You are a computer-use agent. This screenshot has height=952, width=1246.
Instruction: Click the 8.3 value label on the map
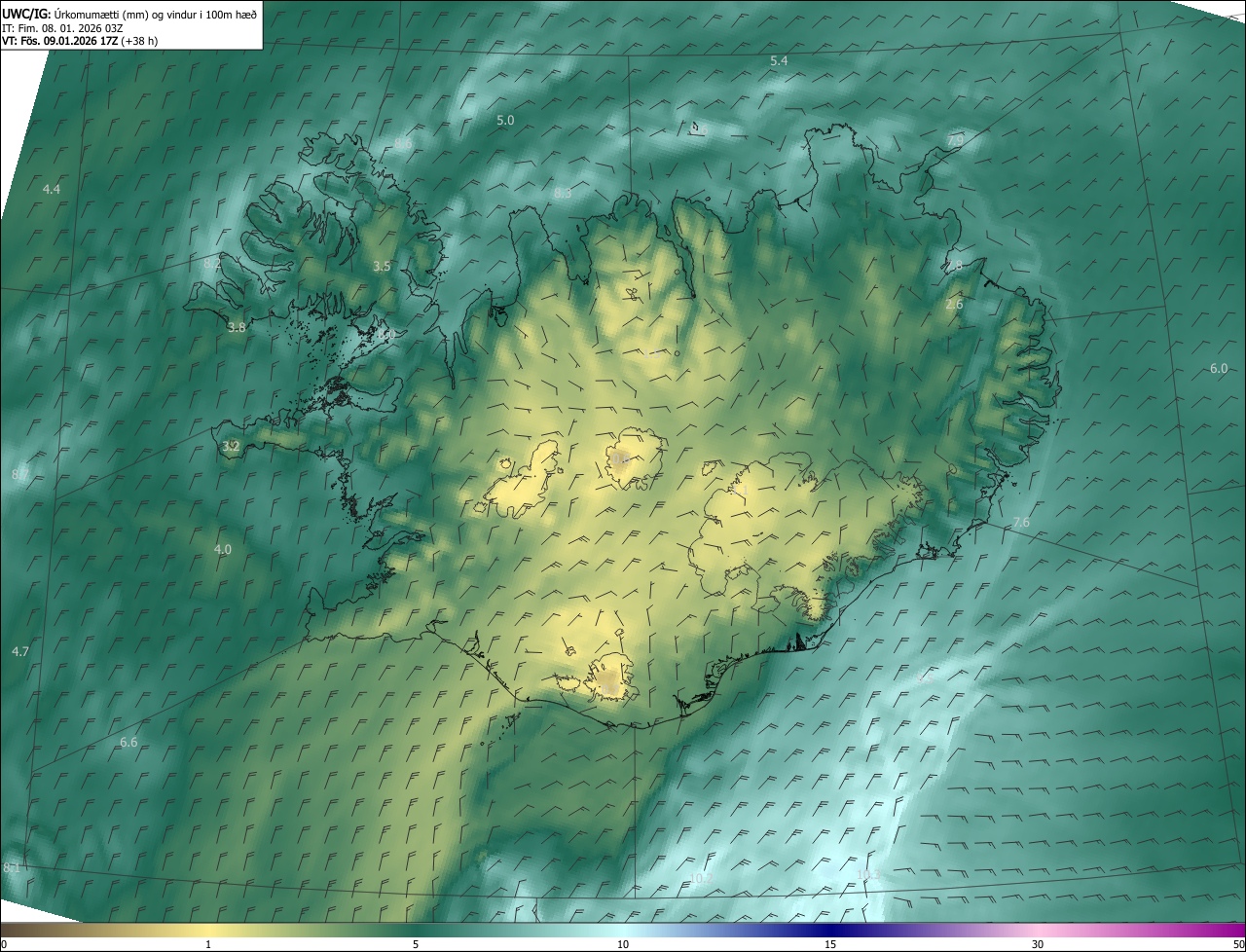[563, 194]
